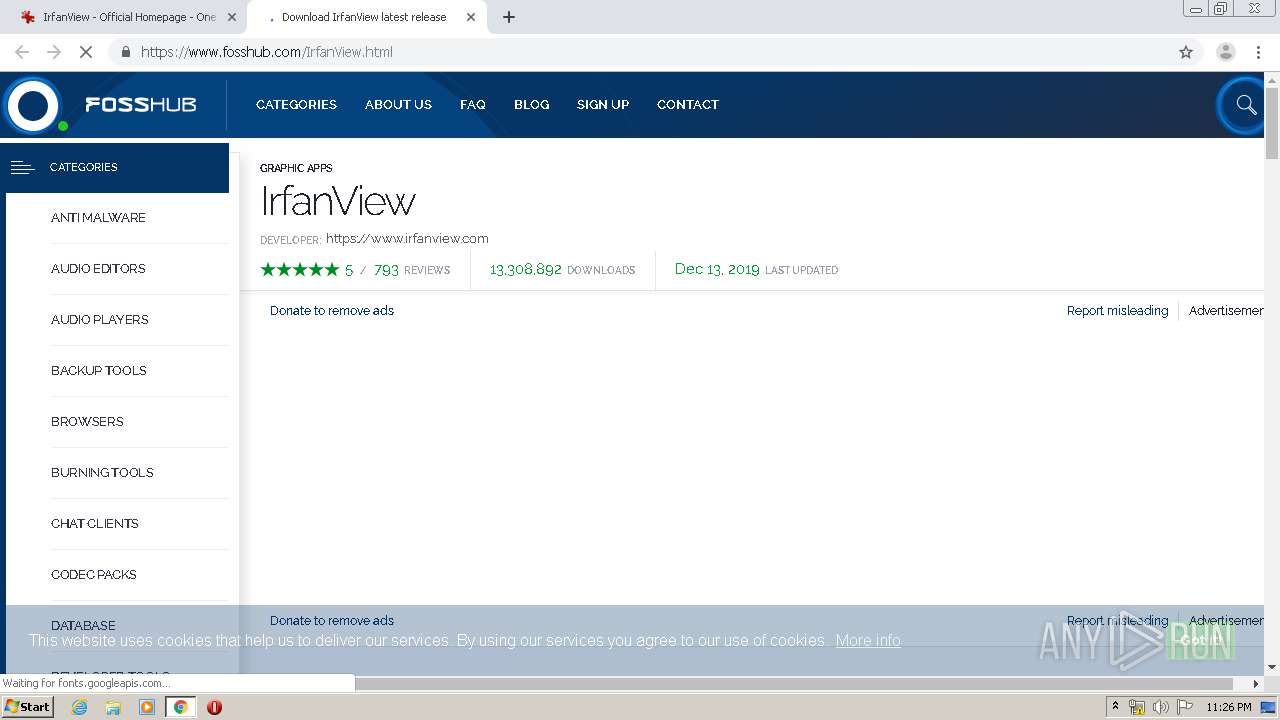1280x720 pixels.
Task: Click More info in cookie notice
Action: 868,640
